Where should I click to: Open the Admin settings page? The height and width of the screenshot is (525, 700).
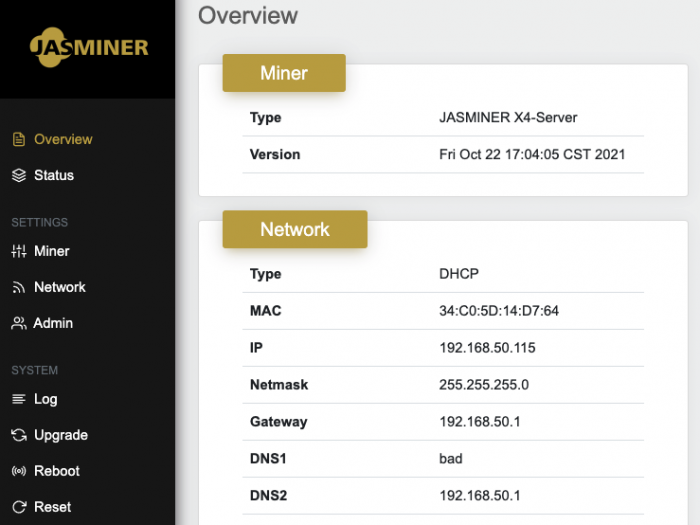(x=53, y=323)
